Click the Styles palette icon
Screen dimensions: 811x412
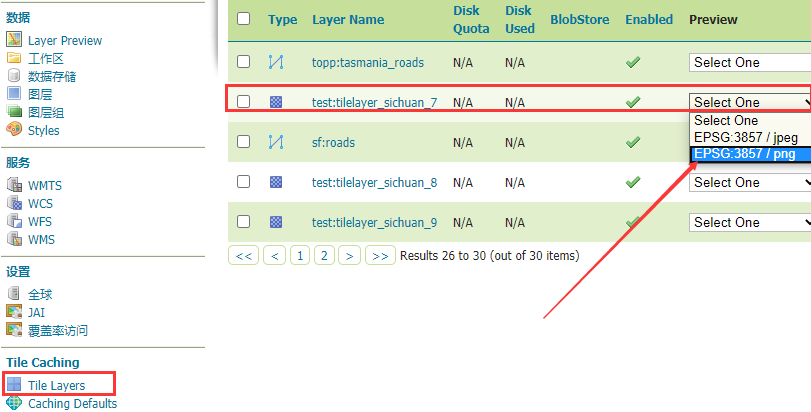(x=14, y=129)
